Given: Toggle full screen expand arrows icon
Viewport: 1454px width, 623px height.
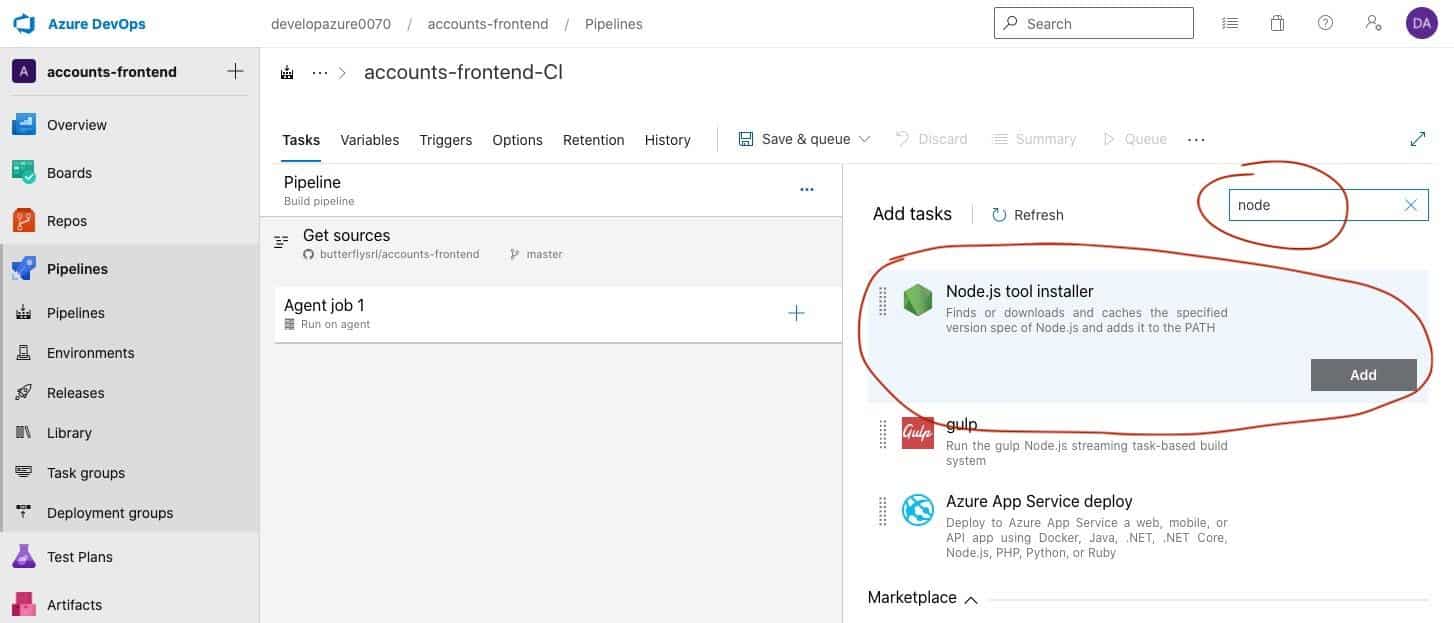Looking at the screenshot, I should (x=1418, y=139).
